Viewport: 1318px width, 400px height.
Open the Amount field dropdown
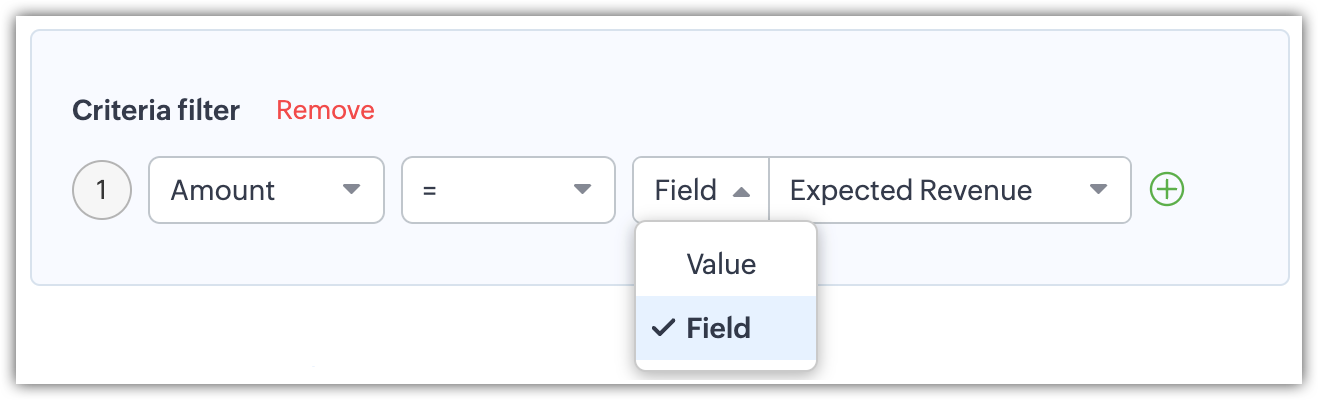click(x=266, y=190)
